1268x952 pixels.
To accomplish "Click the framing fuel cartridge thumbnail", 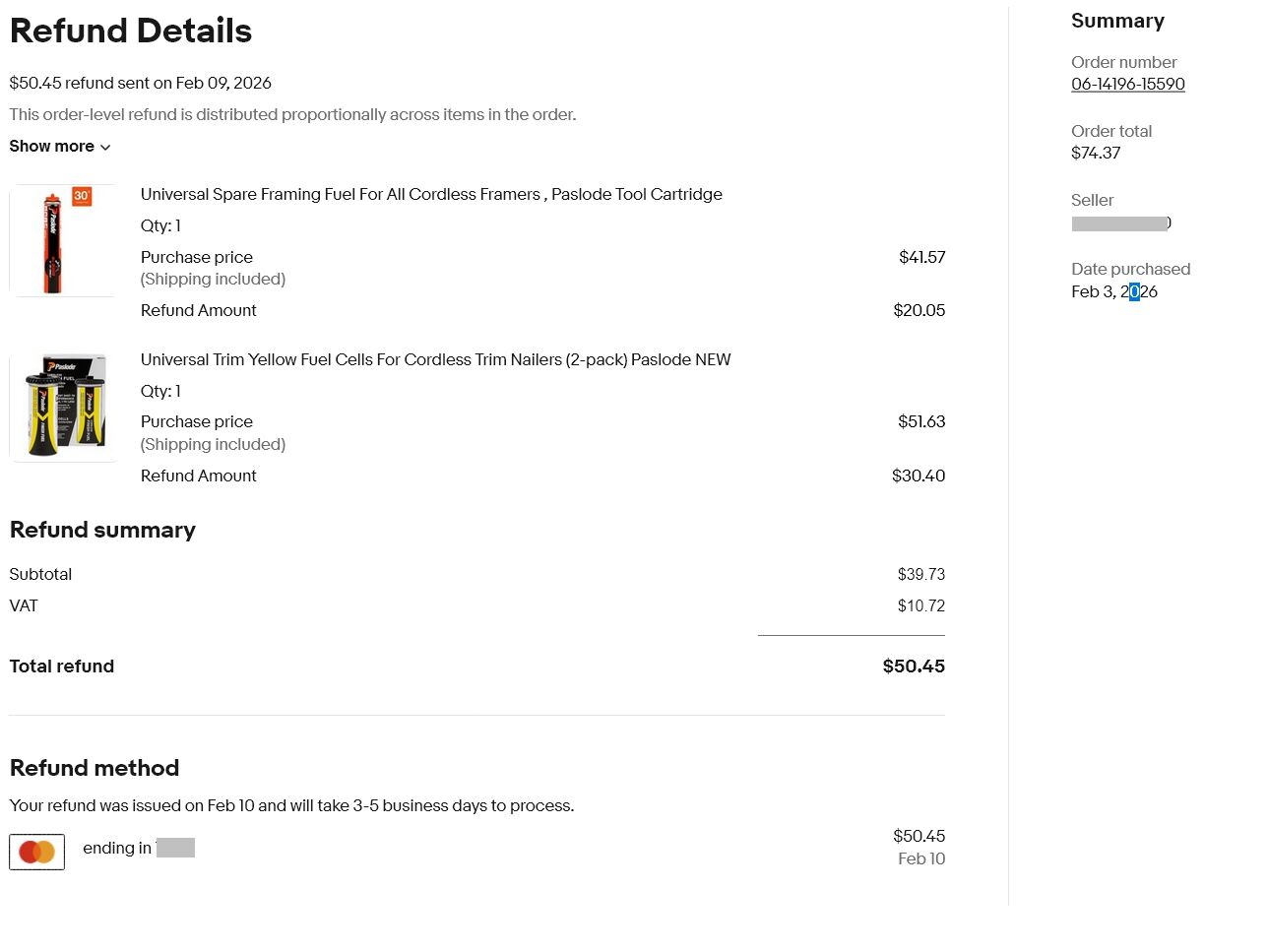I will coord(62,241).
